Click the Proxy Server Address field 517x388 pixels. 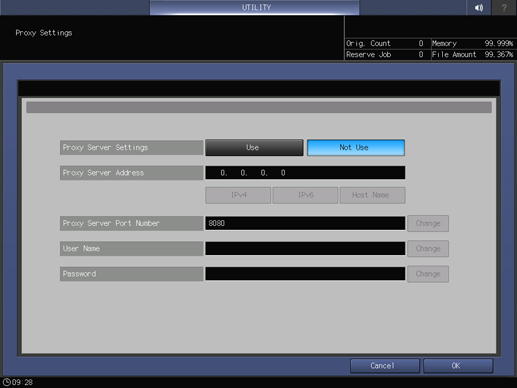305,173
